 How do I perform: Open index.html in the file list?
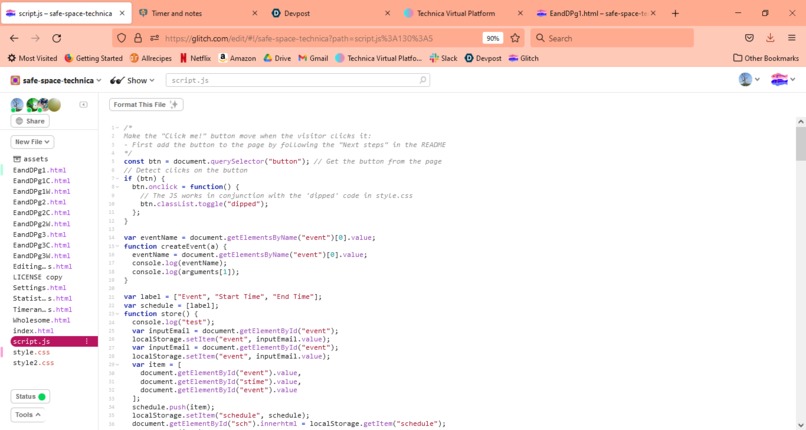[33, 331]
